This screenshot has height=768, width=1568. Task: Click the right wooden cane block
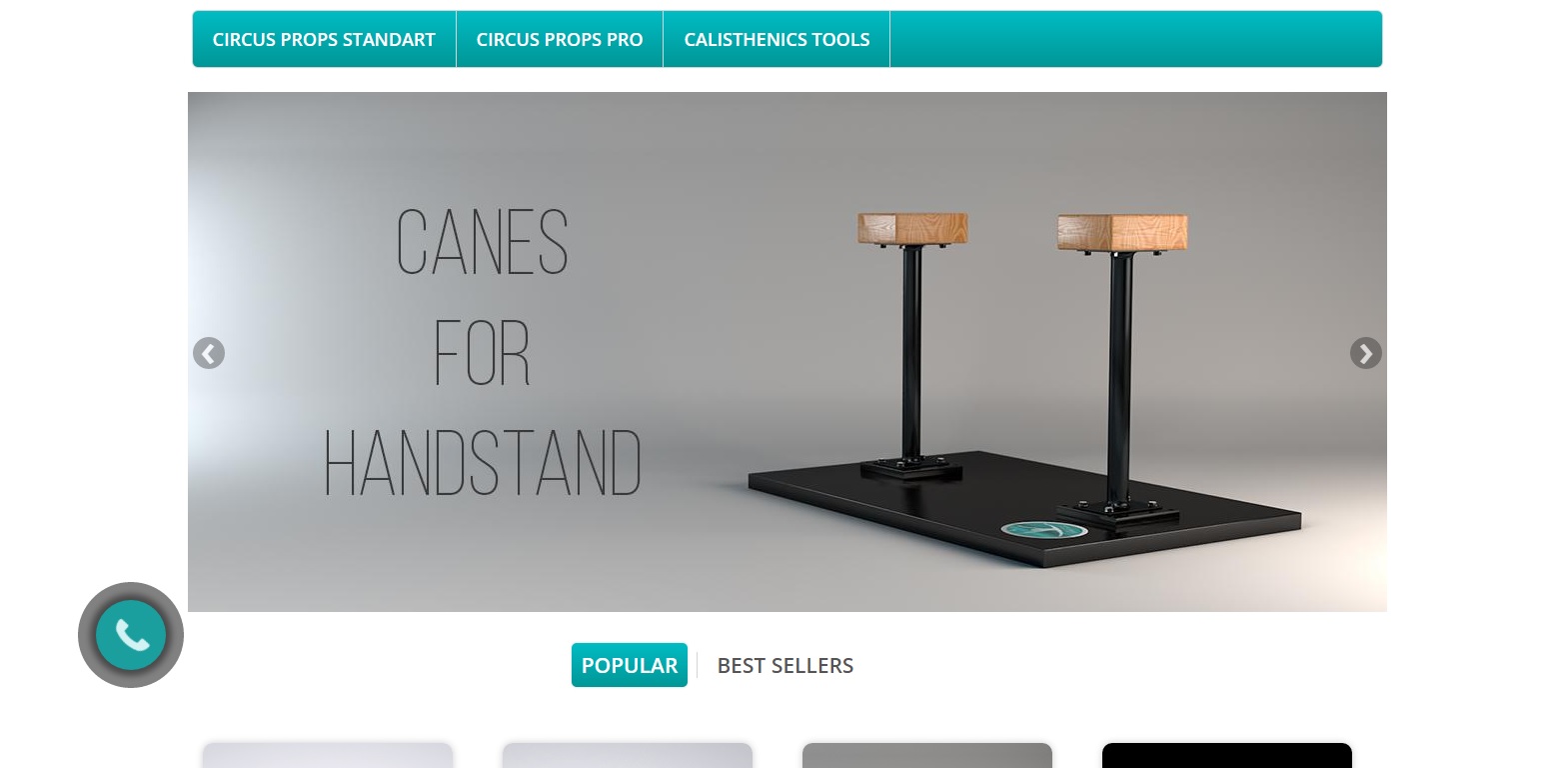(1122, 232)
